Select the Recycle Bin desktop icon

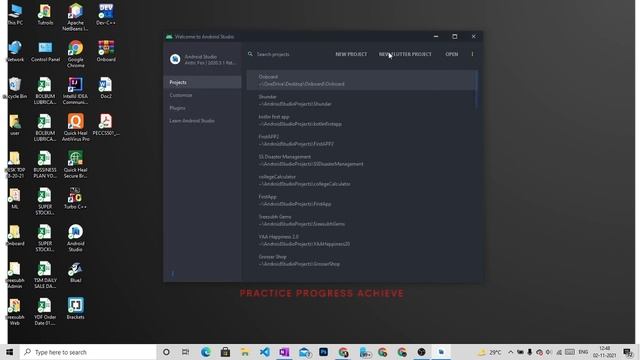[15, 88]
